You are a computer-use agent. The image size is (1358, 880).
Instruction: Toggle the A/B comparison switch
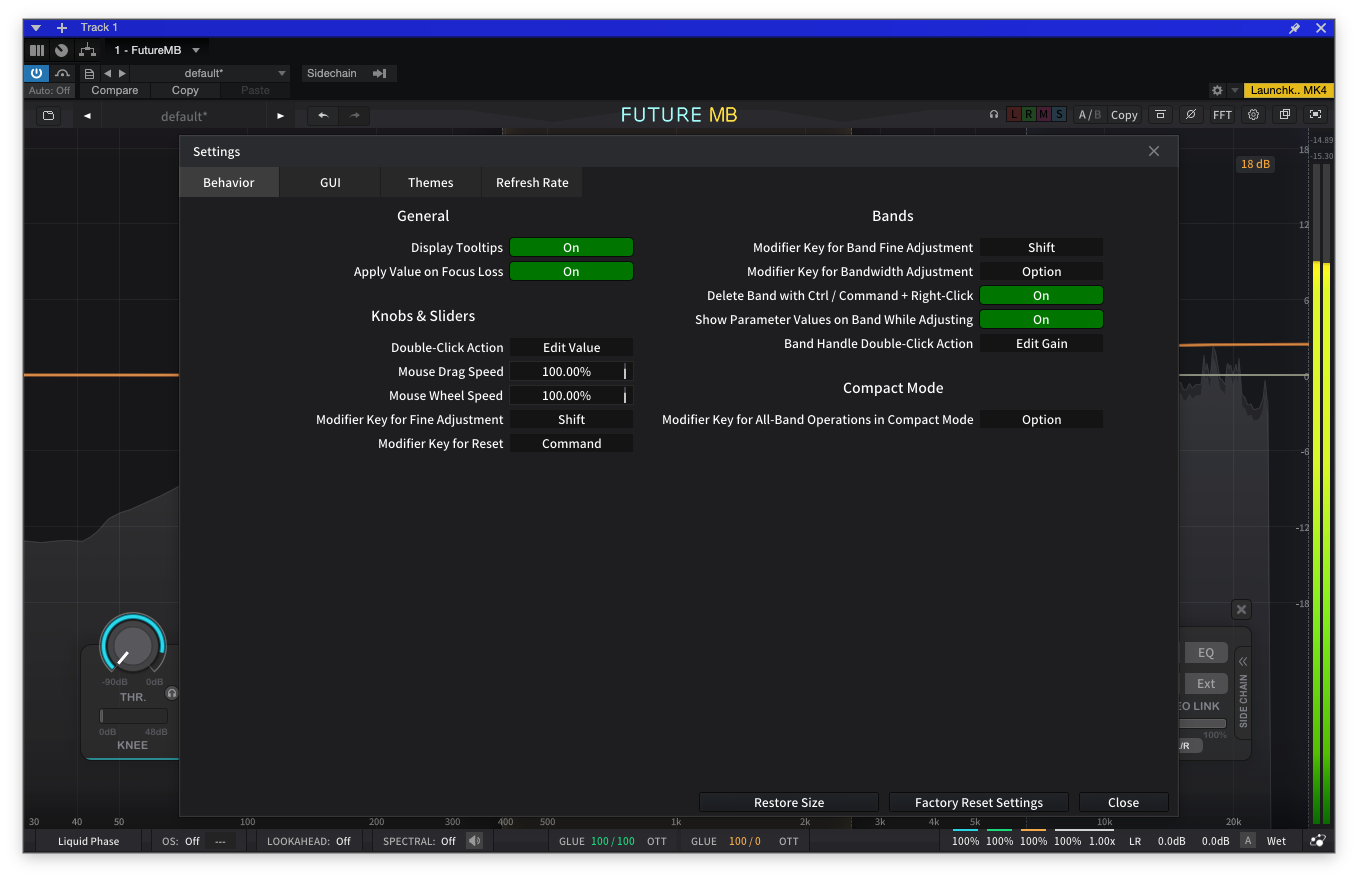(1089, 115)
